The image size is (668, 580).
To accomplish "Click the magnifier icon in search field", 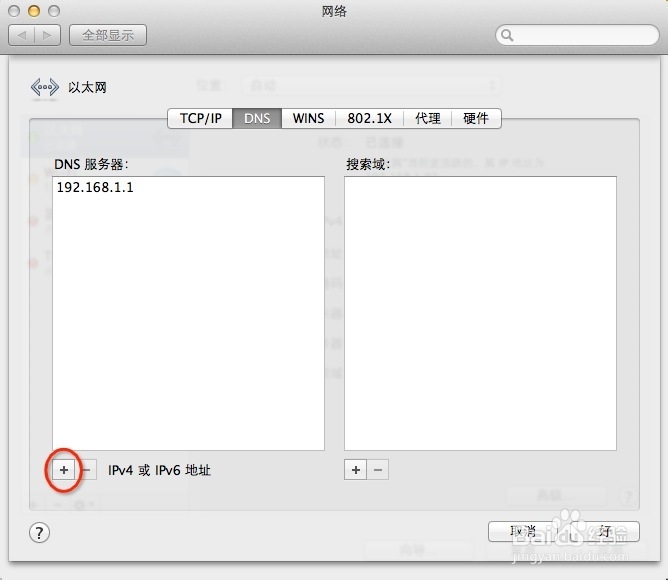I will click(507, 35).
